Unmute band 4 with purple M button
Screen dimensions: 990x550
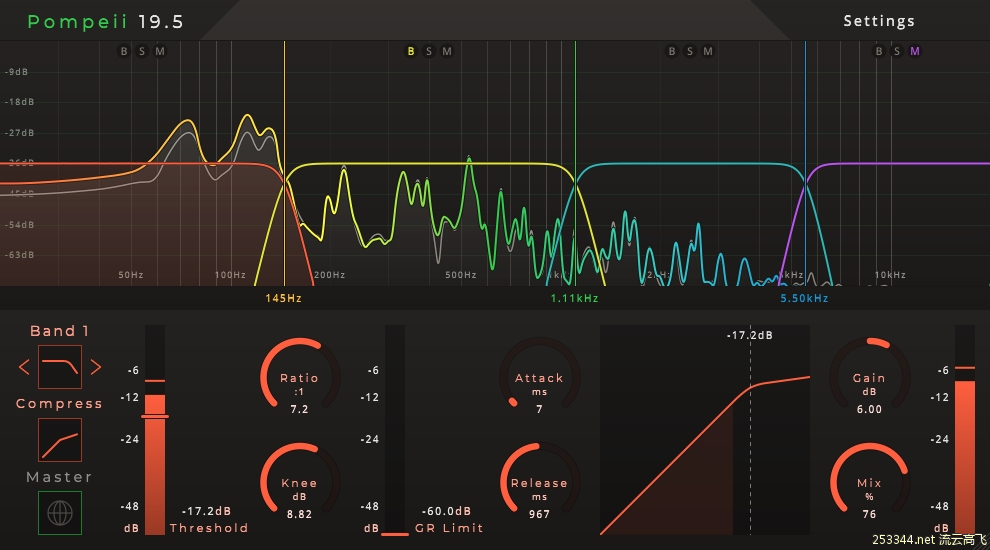pos(915,51)
